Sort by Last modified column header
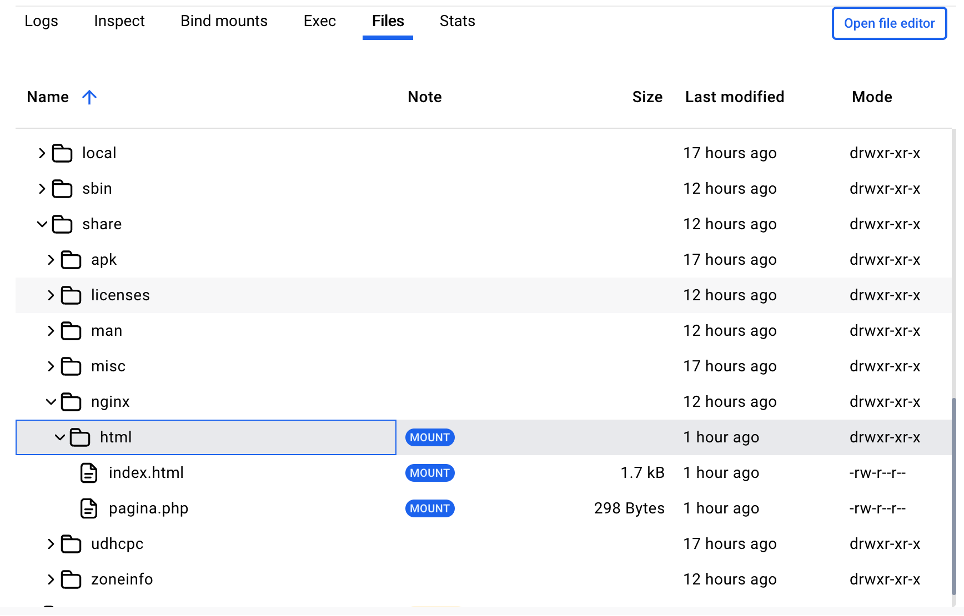 [x=734, y=97]
